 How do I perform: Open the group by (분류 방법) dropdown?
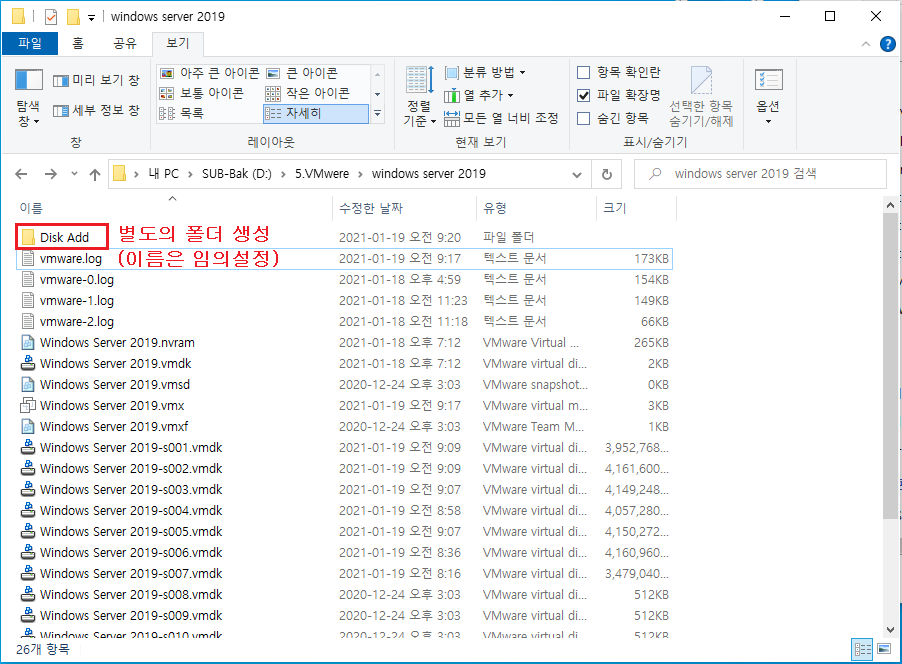point(486,72)
